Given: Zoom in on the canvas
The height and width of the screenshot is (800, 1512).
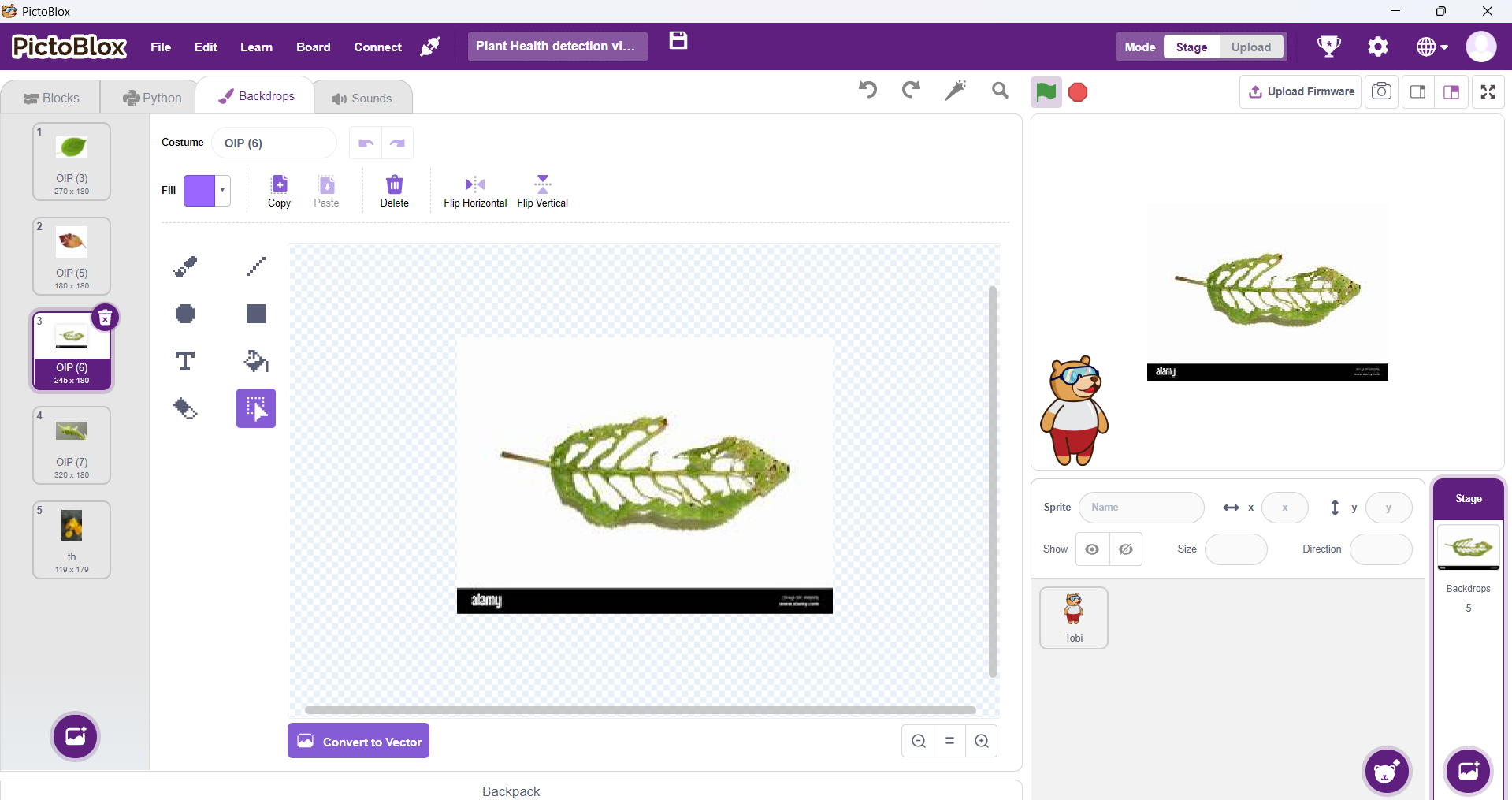Looking at the screenshot, I should [982, 741].
